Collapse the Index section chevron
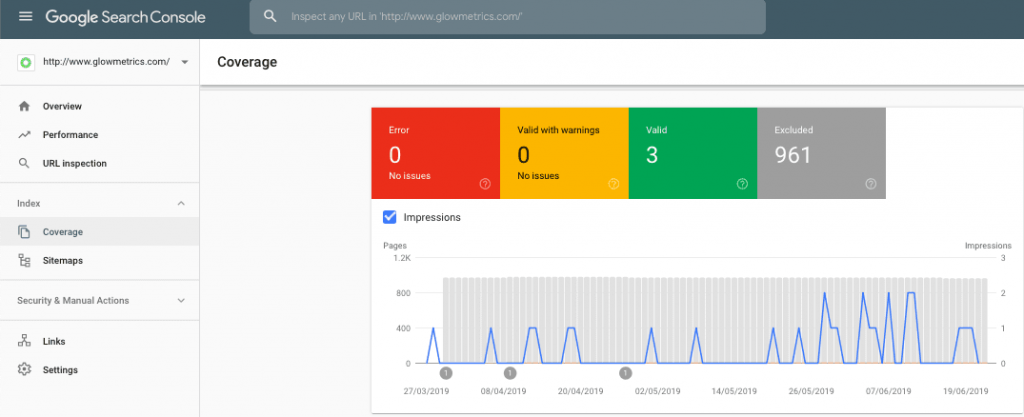Image resolution: width=1024 pixels, height=417 pixels. pyautogui.click(x=181, y=204)
